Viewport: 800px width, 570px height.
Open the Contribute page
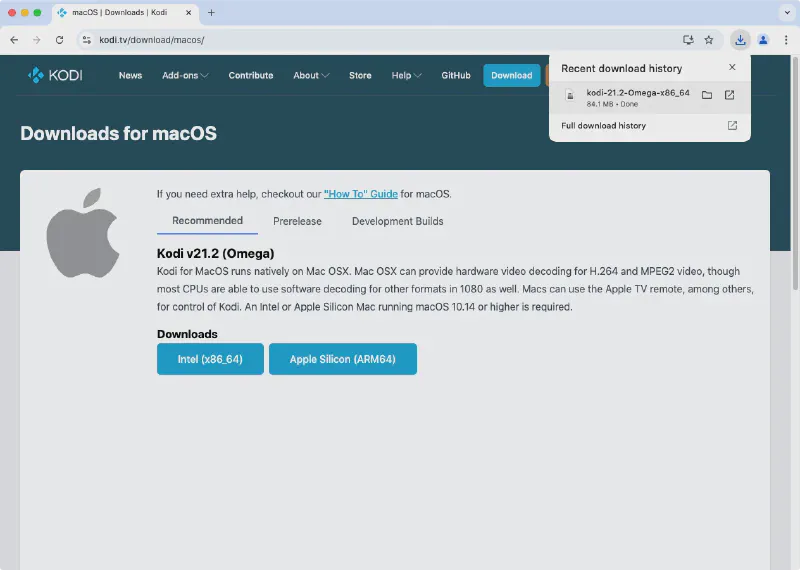251,76
